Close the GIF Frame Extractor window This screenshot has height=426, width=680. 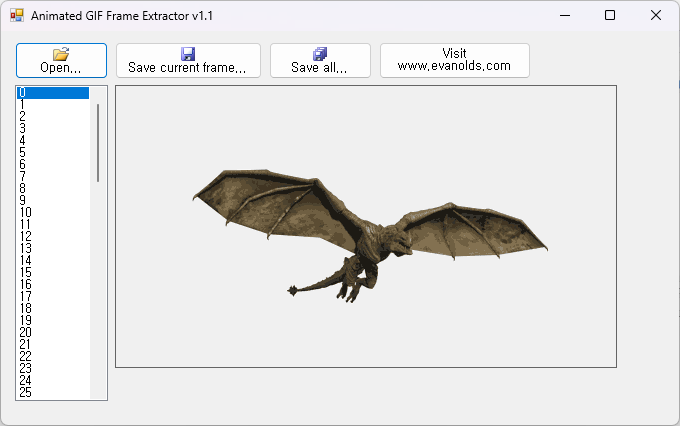pyautogui.click(x=656, y=16)
